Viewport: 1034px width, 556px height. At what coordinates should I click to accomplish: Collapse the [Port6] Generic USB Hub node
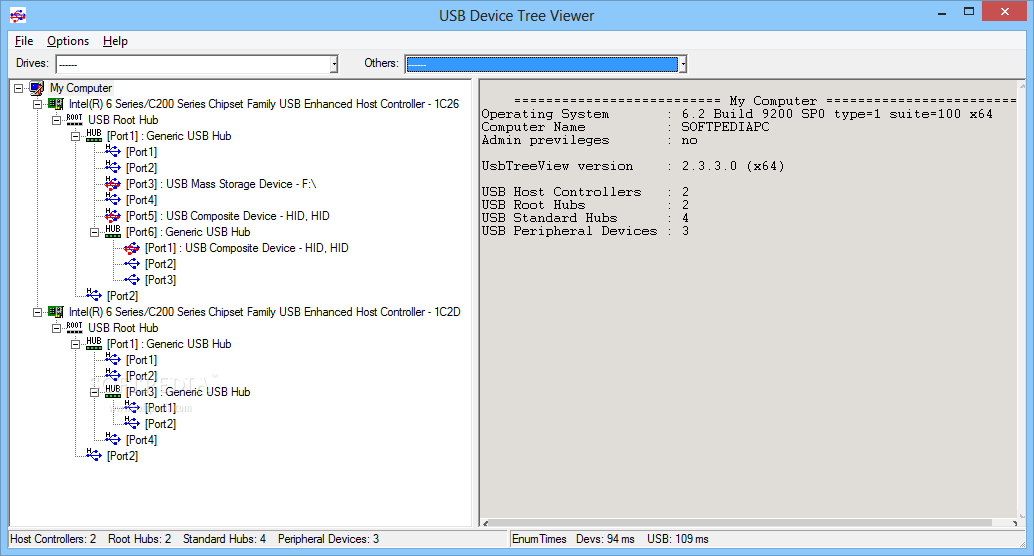[x=94, y=232]
